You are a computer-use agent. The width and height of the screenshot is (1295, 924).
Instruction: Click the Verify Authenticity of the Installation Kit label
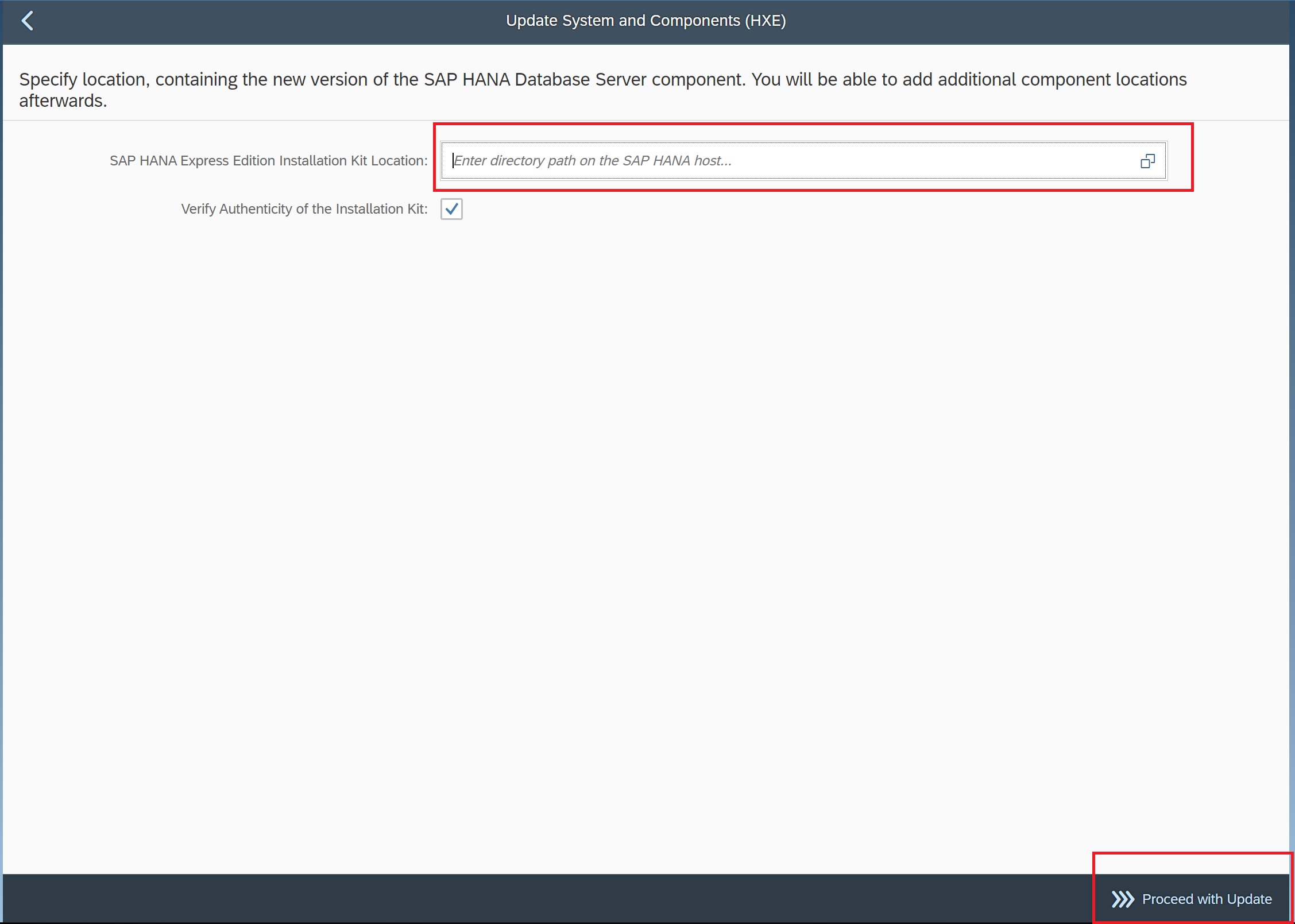pyautogui.click(x=304, y=209)
